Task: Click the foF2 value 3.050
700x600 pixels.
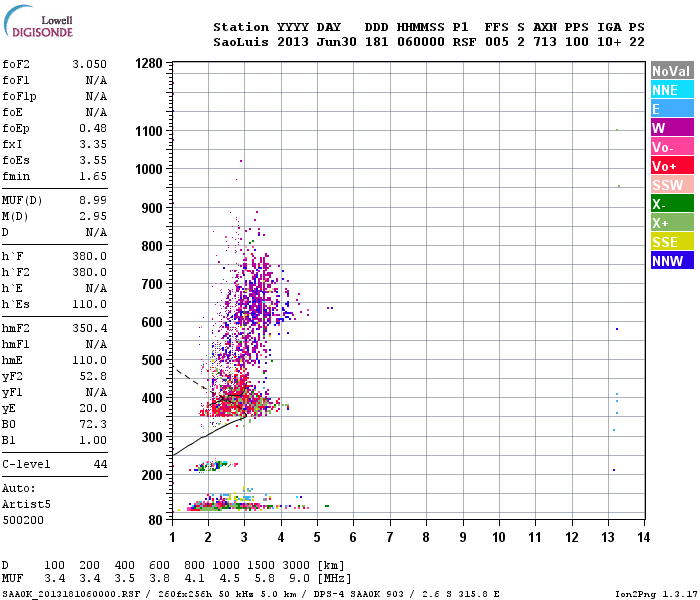Action: pyautogui.click(x=89, y=64)
